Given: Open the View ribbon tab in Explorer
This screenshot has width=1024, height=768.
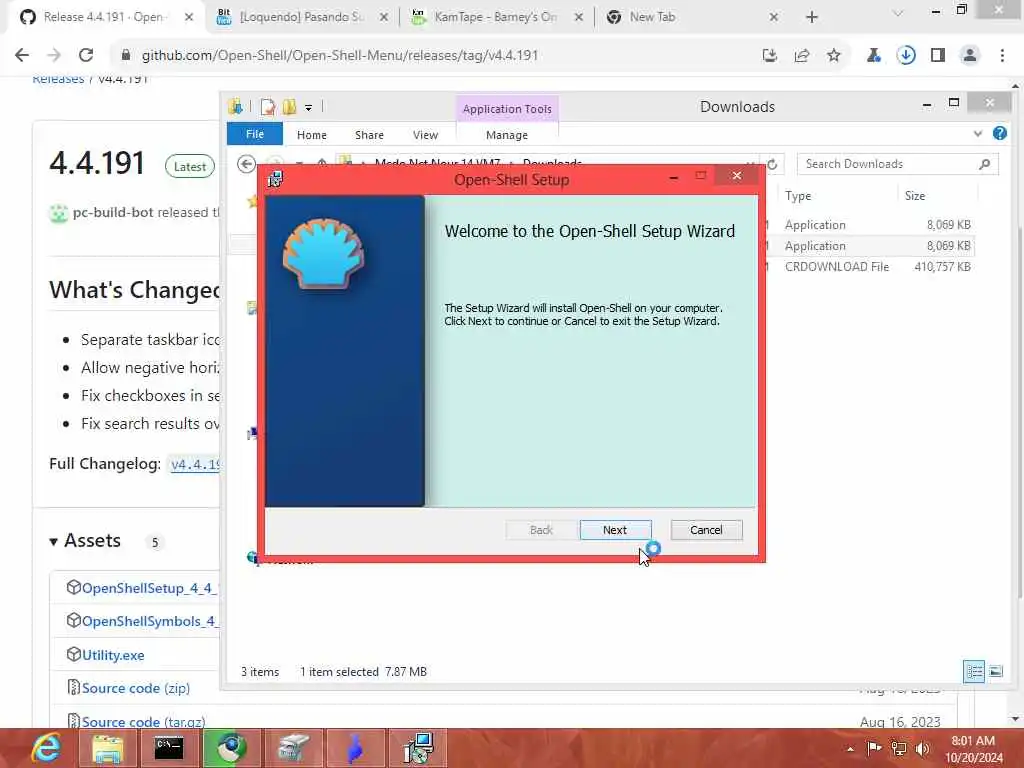Looking at the screenshot, I should [x=425, y=135].
